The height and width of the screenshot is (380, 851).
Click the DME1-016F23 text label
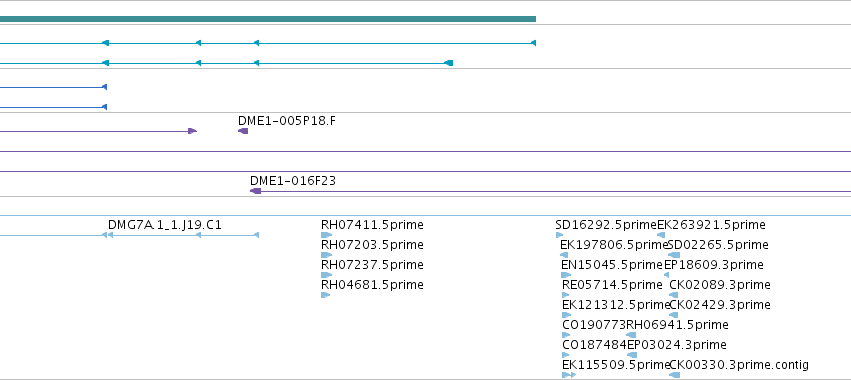tap(293, 181)
